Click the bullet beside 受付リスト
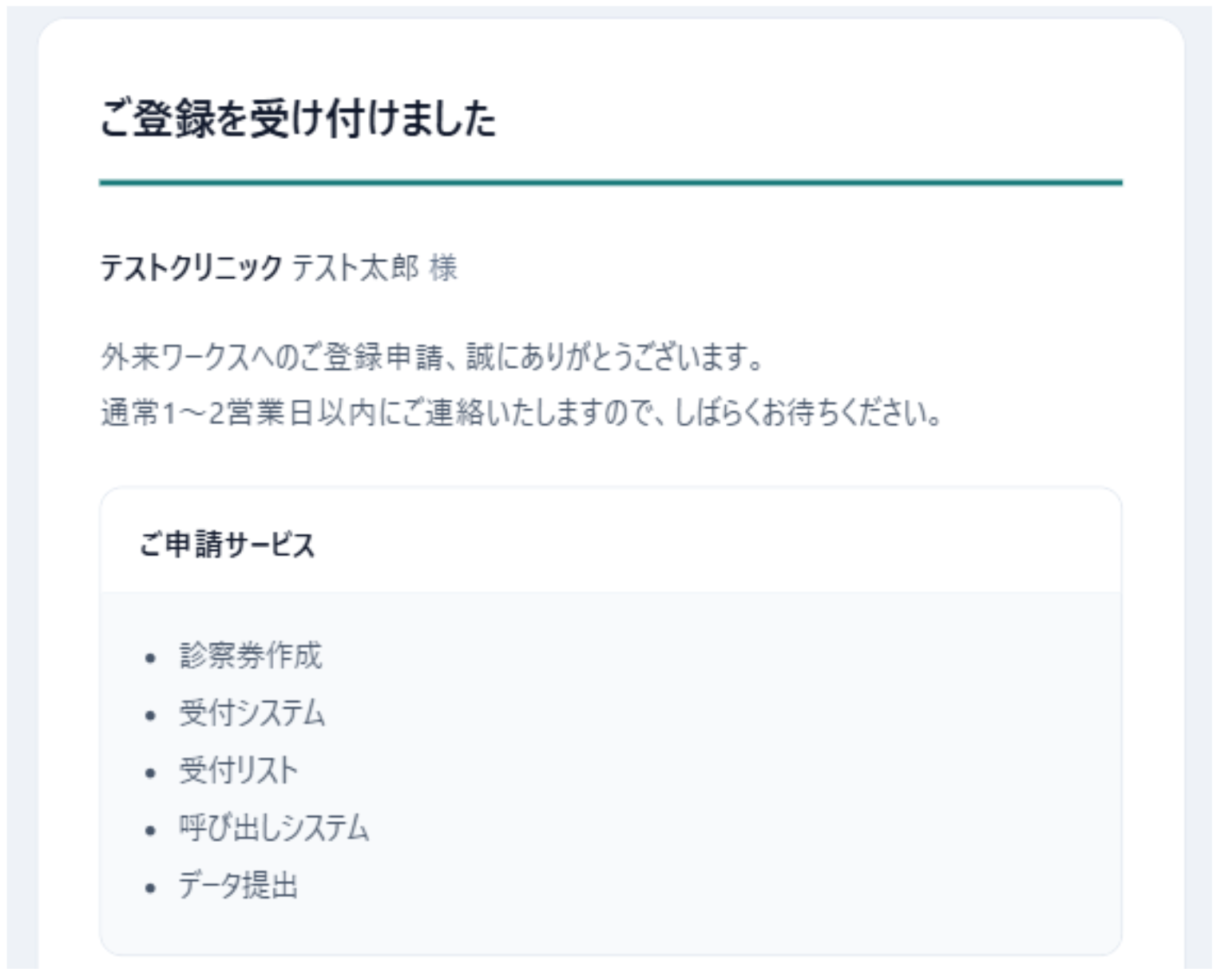 coord(151,773)
